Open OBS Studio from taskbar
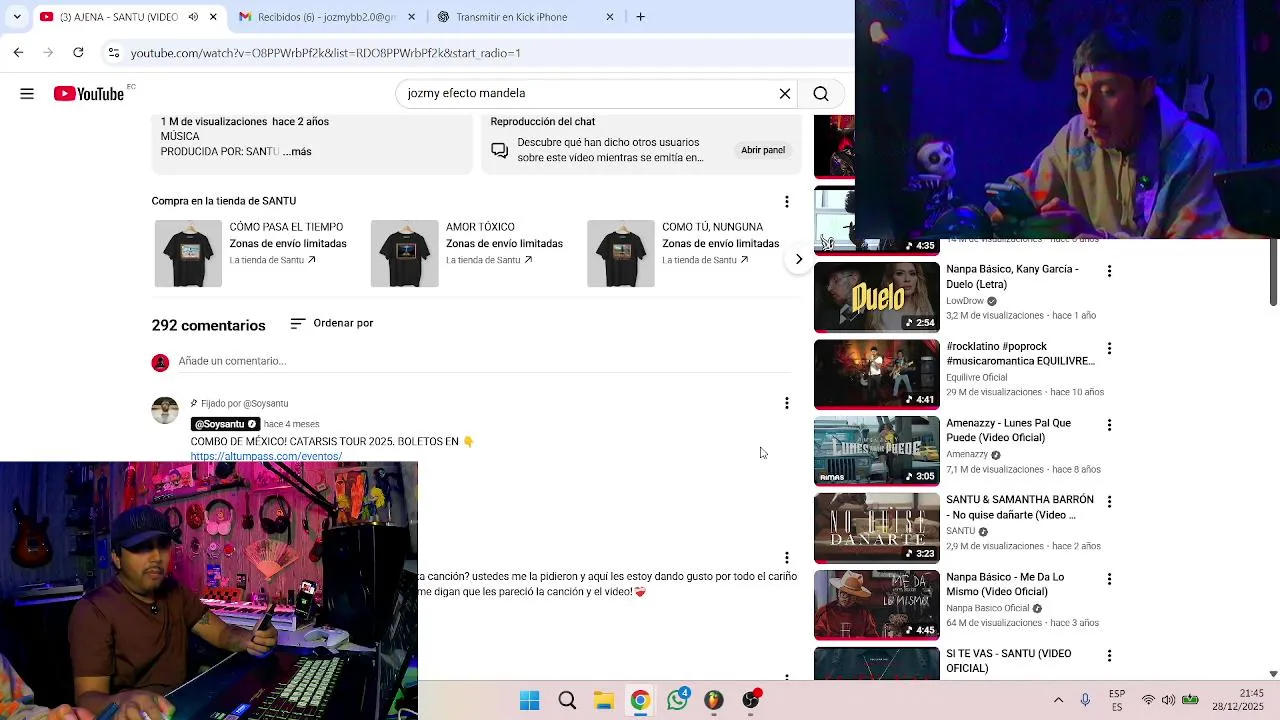The height and width of the screenshot is (720, 1280). [750, 701]
